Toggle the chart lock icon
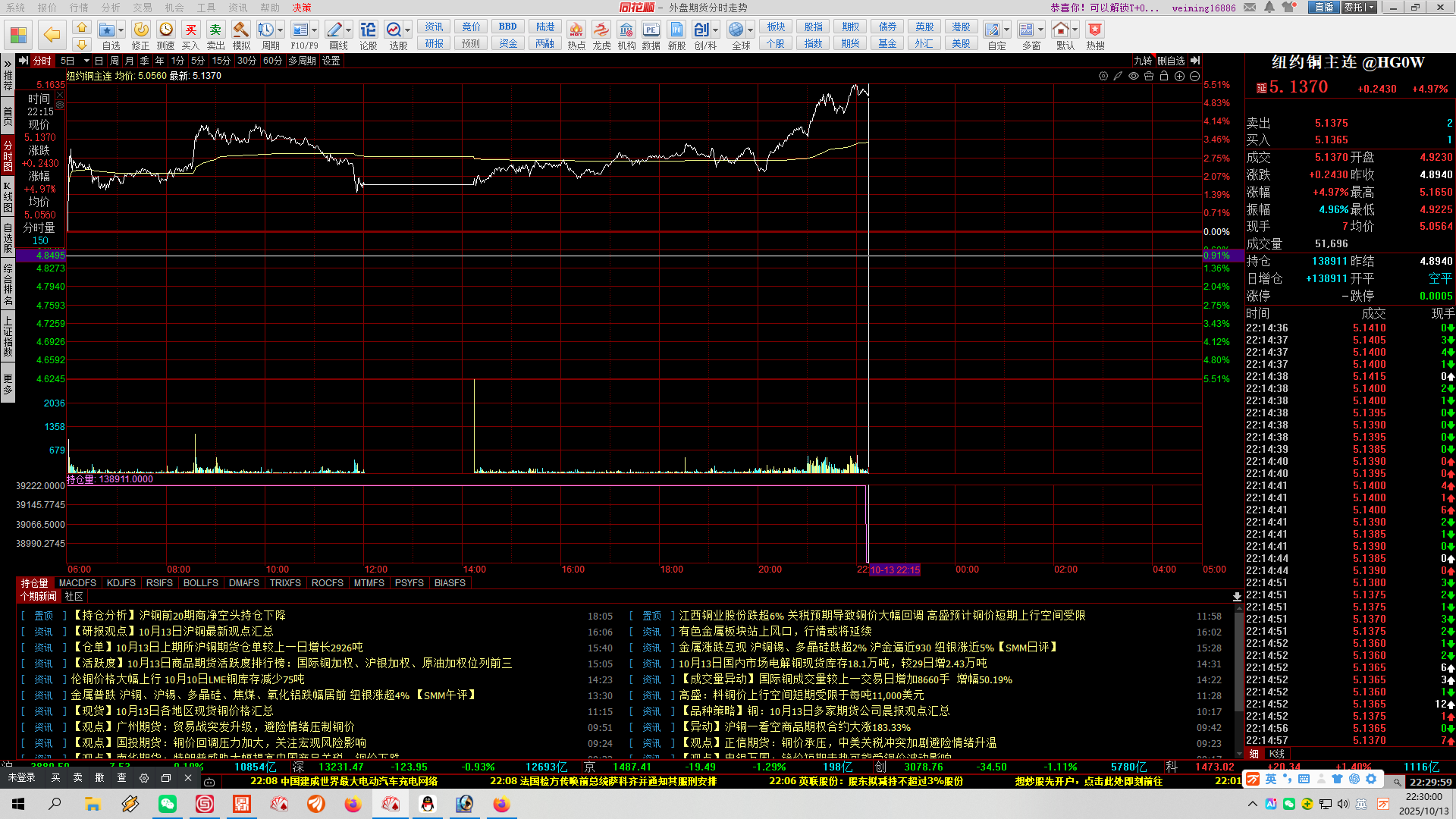The image size is (1456, 819). (1164, 76)
